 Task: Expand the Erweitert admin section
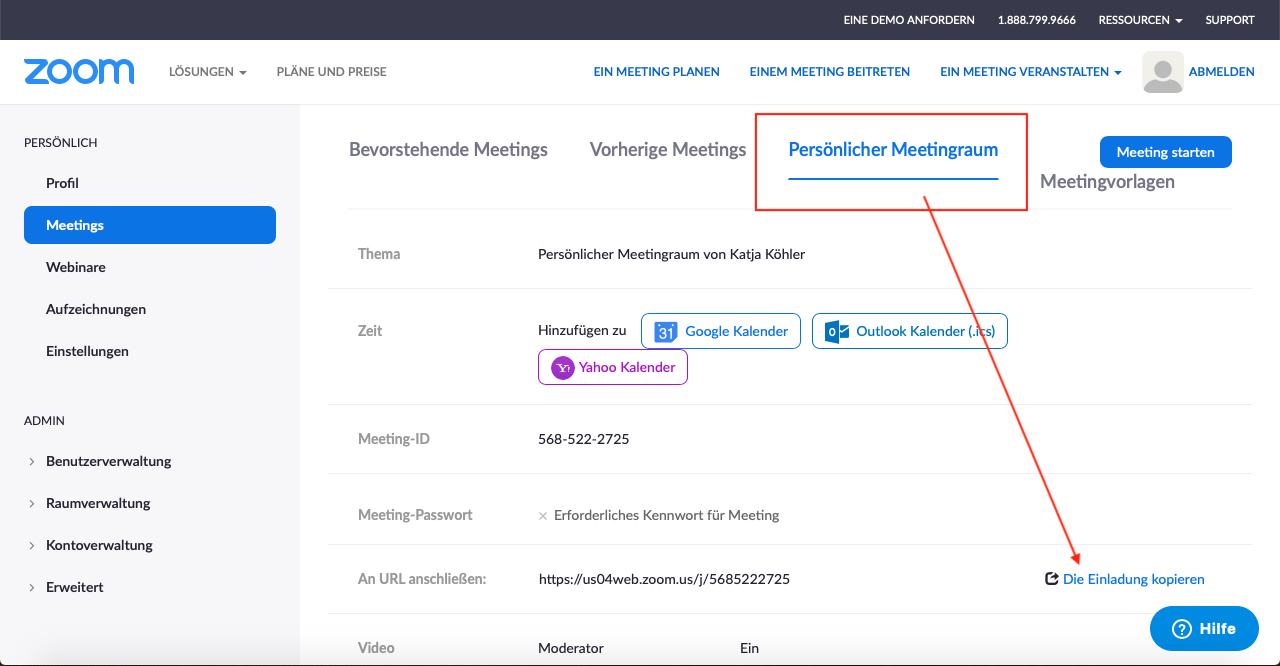click(74, 587)
